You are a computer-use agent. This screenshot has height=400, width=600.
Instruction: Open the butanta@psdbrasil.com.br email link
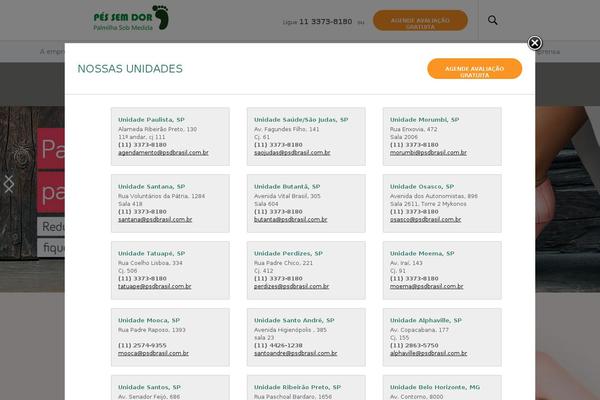290,219
